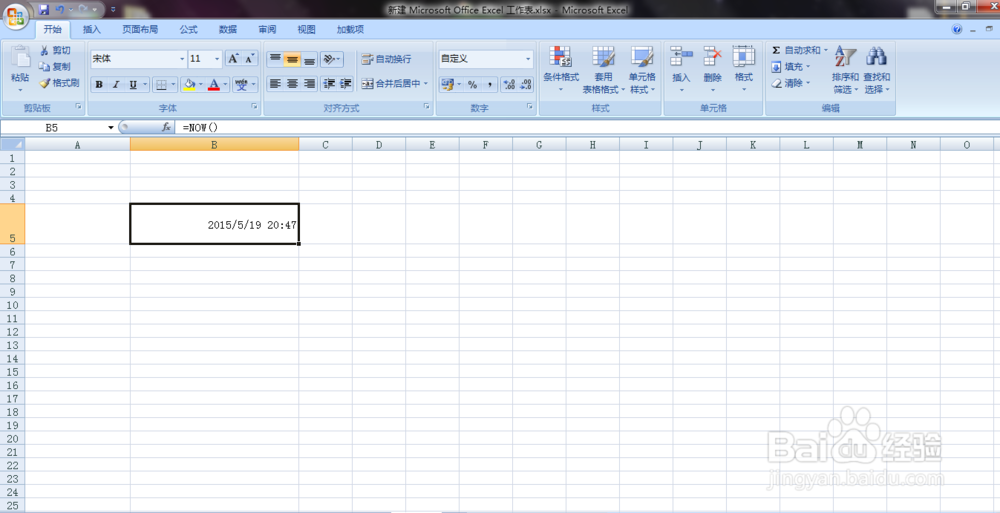The height and width of the screenshot is (513, 1000).
Task: Click the increase font size icon
Action: (233, 59)
